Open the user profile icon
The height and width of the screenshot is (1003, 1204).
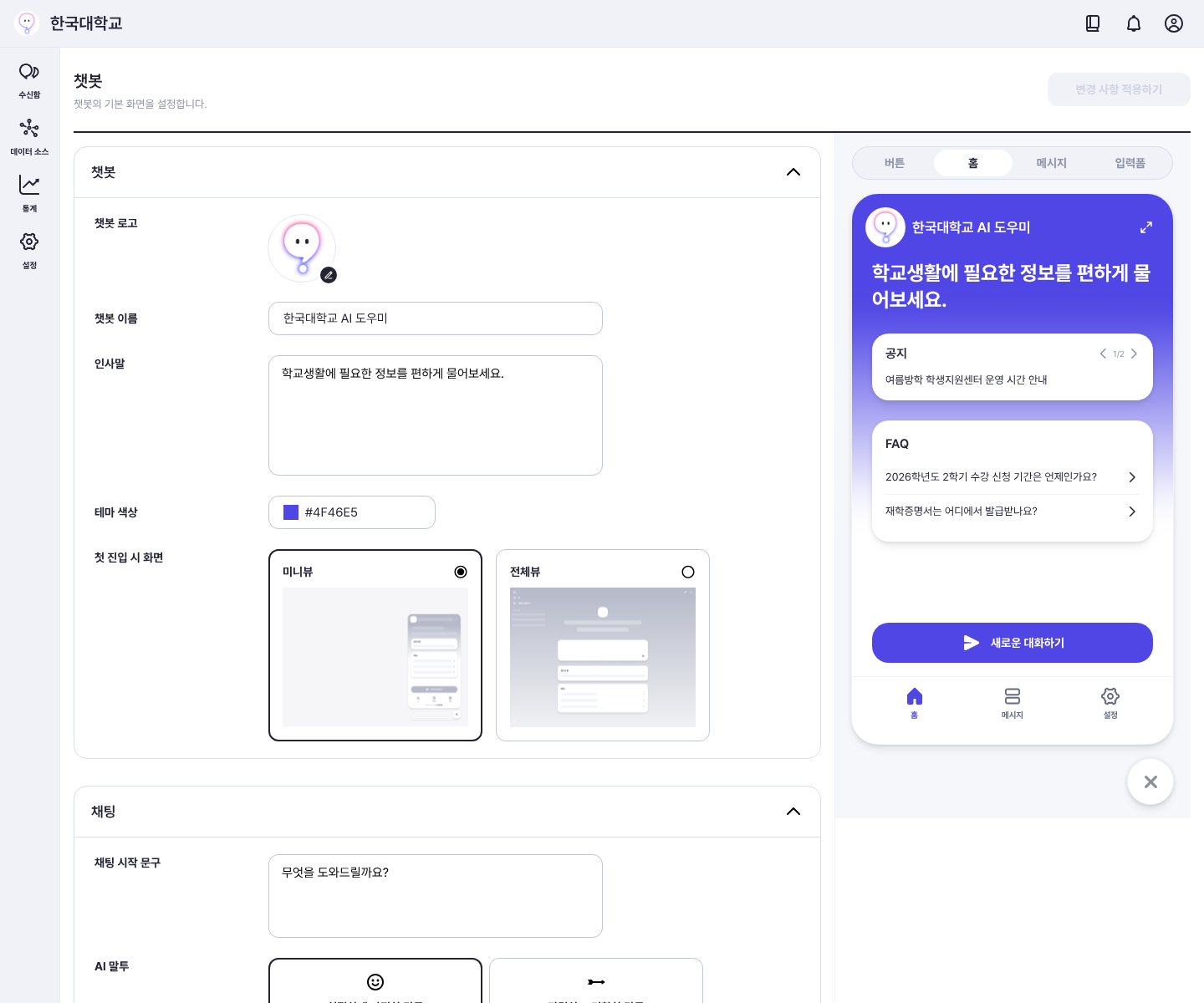1174,23
